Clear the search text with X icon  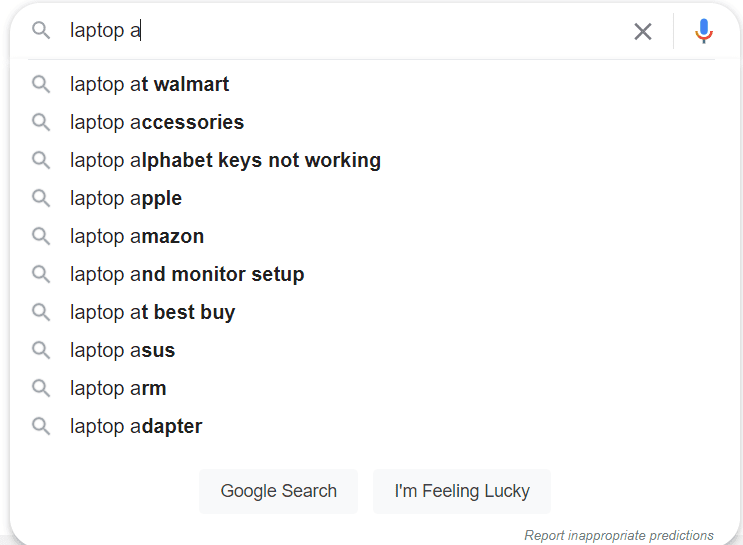[643, 31]
